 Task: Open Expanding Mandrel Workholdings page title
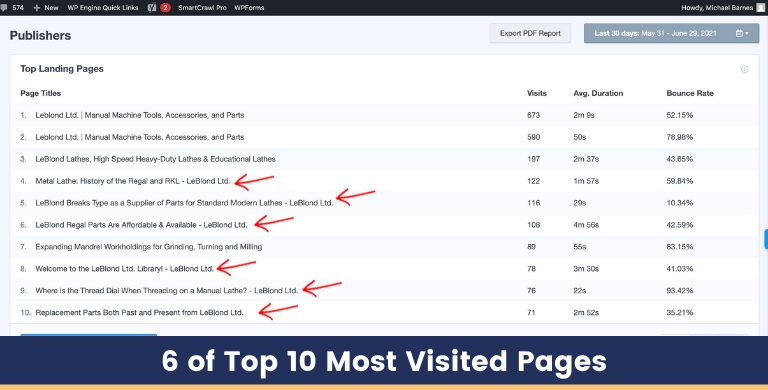point(148,246)
